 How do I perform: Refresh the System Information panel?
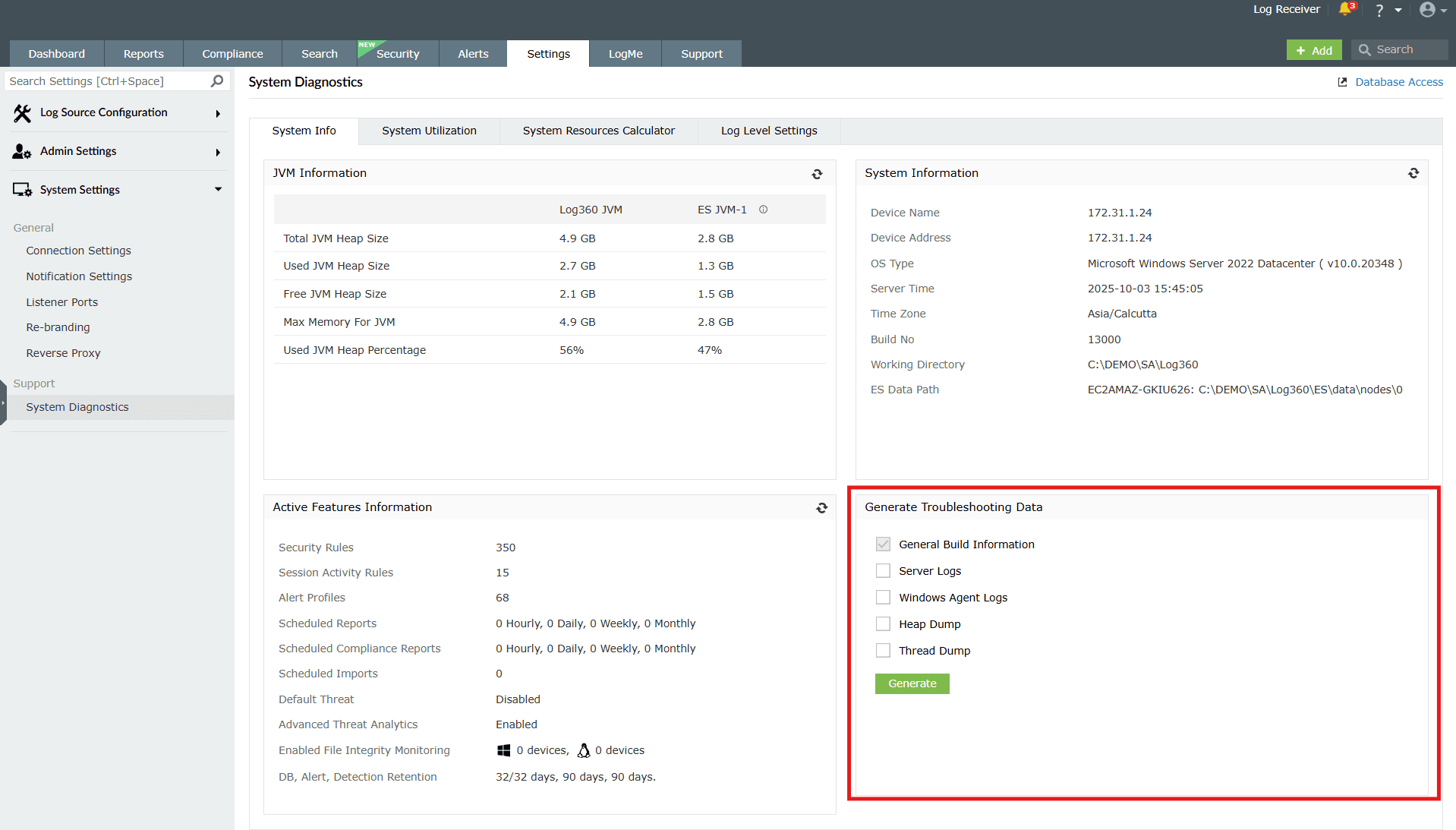[x=1413, y=173]
